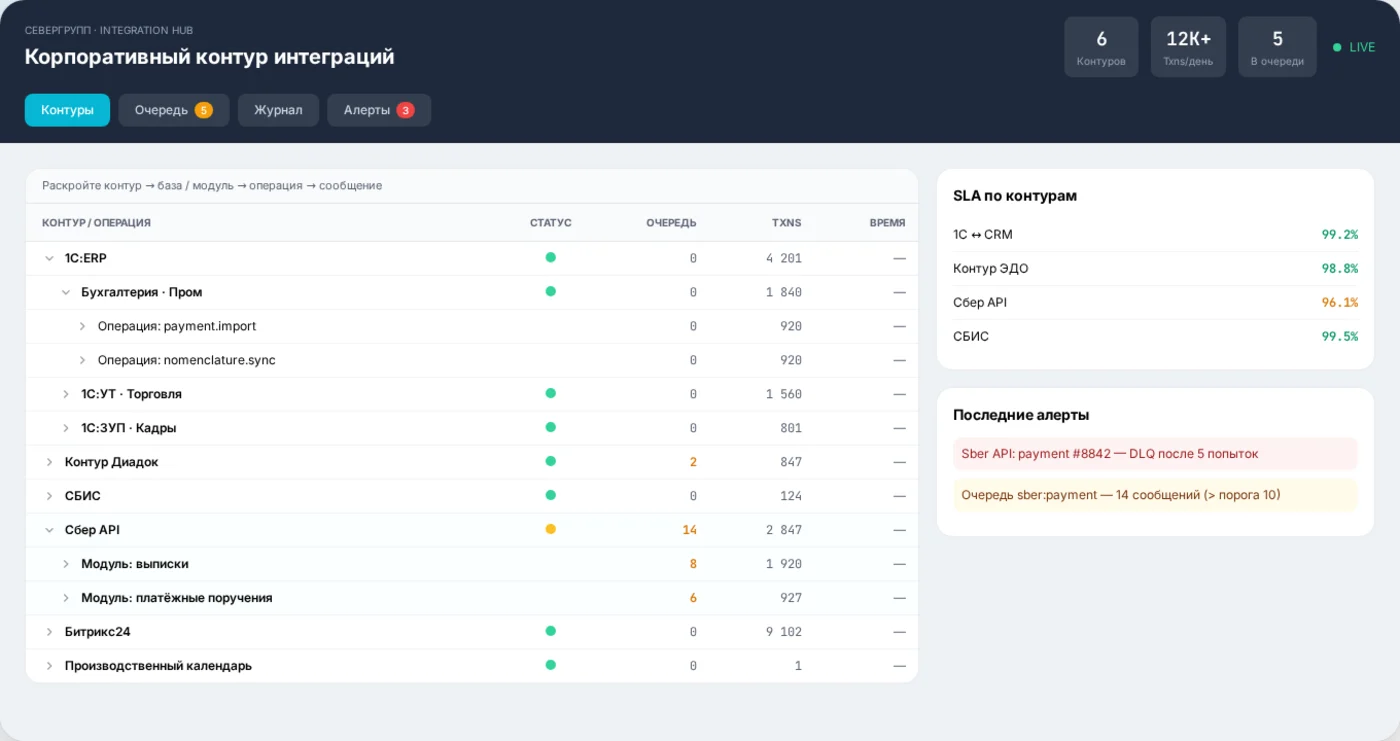The image size is (1400, 741).
Task: Collapse the 1C:ERP contour row
Action: click(49, 258)
